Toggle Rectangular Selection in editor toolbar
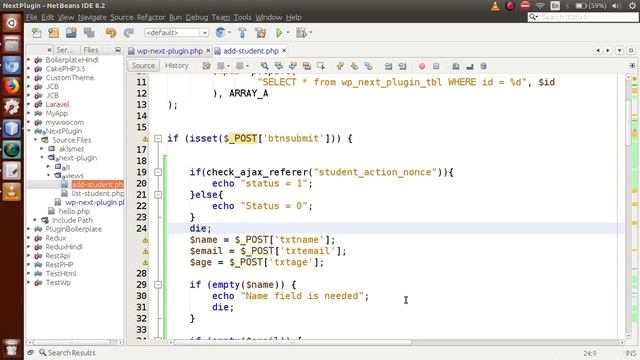This screenshot has height=360, width=640. (321, 66)
